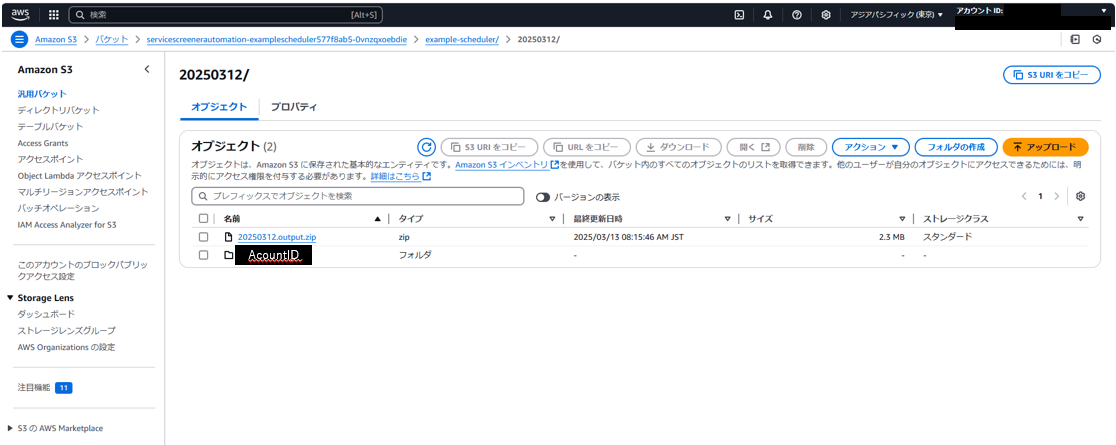The height and width of the screenshot is (445, 1116).
Task: Open the Asia Pacific (Tokyo) region dropdown
Action: 897,14
